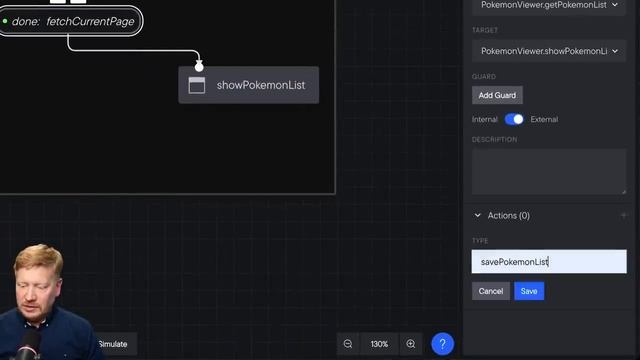Click the zoom out magnifier icon
This screenshot has height=360, width=640.
click(x=348, y=344)
